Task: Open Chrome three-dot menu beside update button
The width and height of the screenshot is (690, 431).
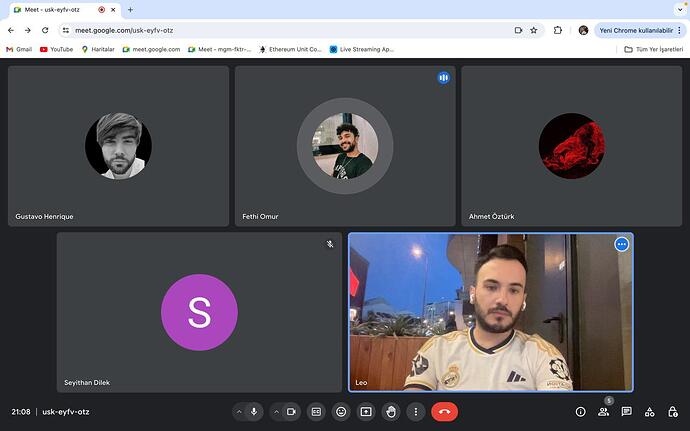Action: [x=679, y=30]
